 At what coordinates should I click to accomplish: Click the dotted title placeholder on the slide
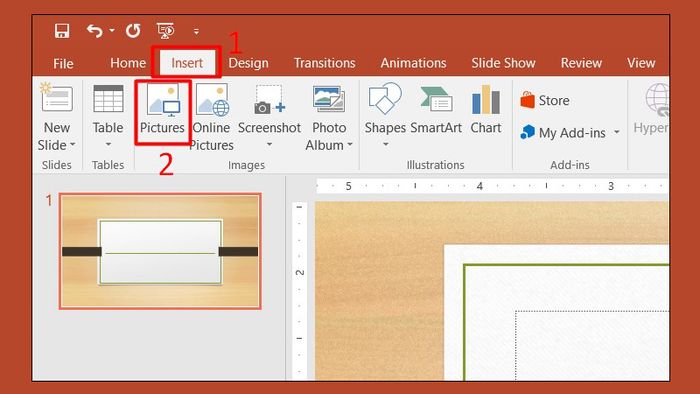(592, 345)
